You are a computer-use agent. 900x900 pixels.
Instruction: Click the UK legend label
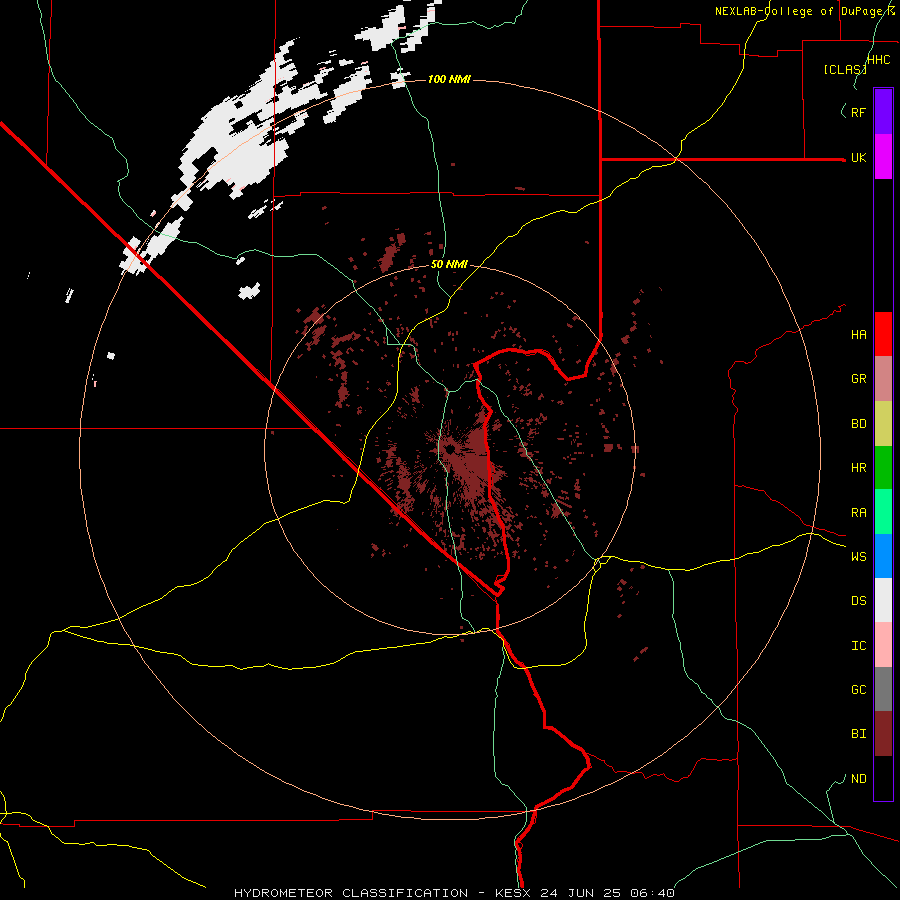859,158
